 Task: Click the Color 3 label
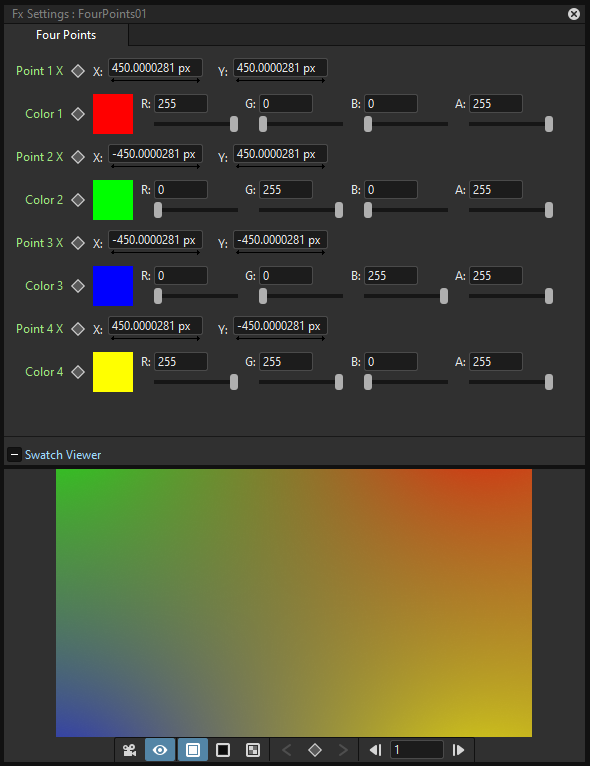coord(44,286)
